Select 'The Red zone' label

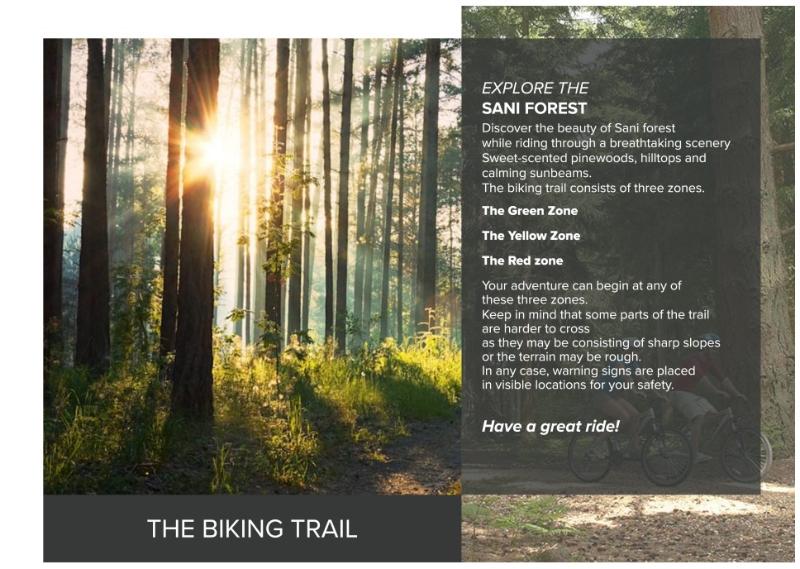[x=522, y=261]
